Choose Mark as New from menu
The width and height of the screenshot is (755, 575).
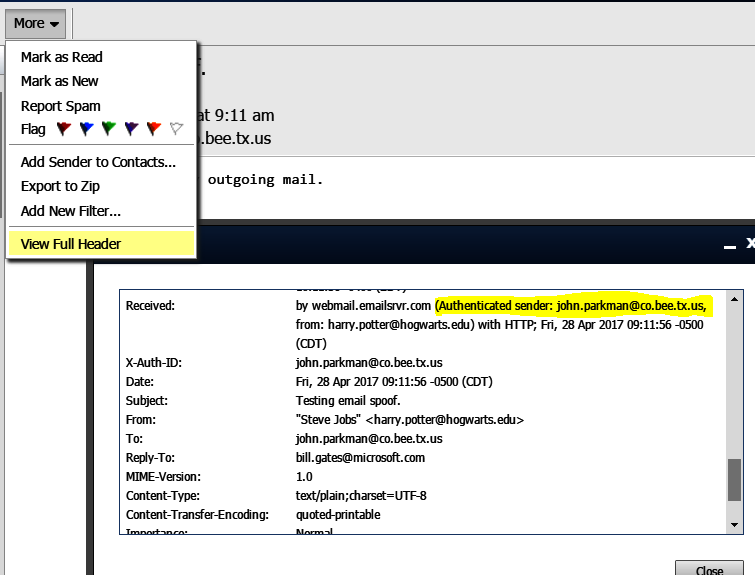59,81
